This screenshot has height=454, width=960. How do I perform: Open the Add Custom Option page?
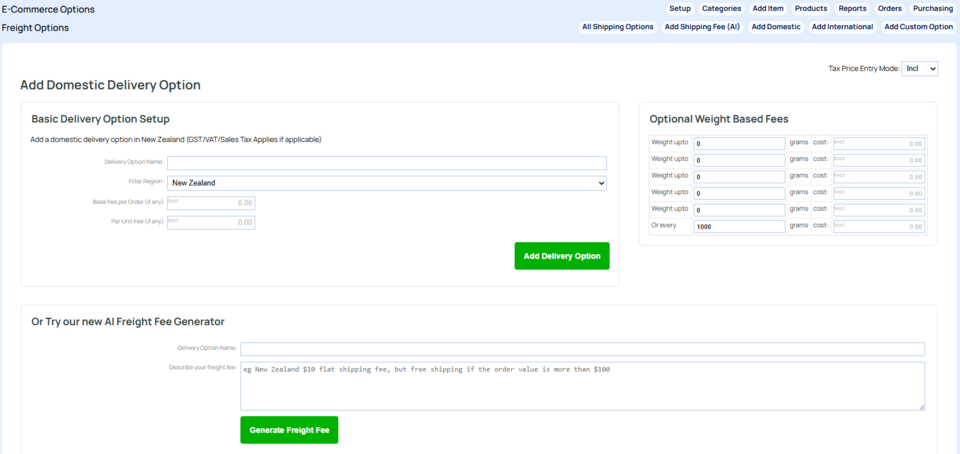[919, 27]
